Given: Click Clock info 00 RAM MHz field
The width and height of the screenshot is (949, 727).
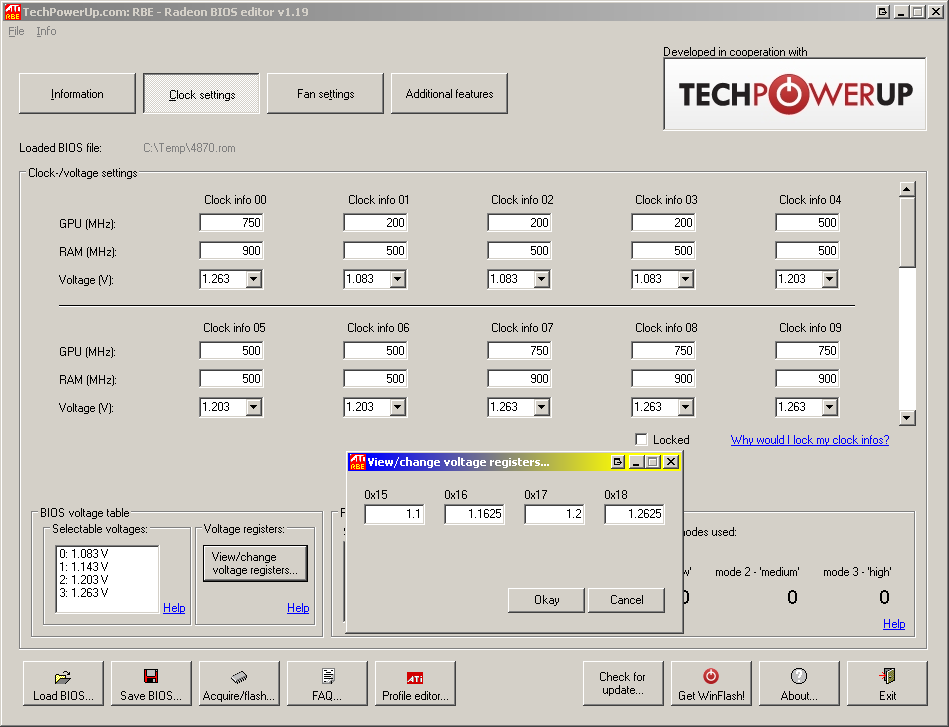Looking at the screenshot, I should (x=231, y=251).
